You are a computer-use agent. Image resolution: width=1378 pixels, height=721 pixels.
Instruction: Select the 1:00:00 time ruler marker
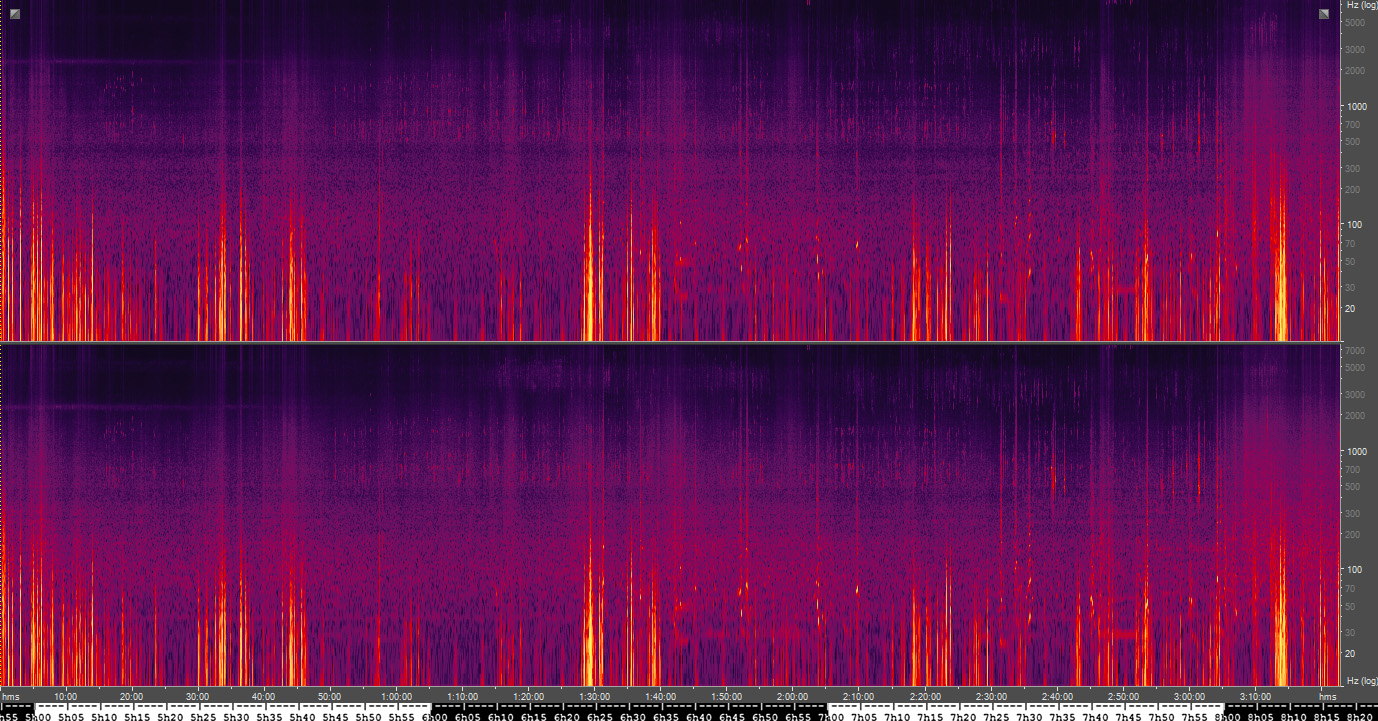click(396, 697)
